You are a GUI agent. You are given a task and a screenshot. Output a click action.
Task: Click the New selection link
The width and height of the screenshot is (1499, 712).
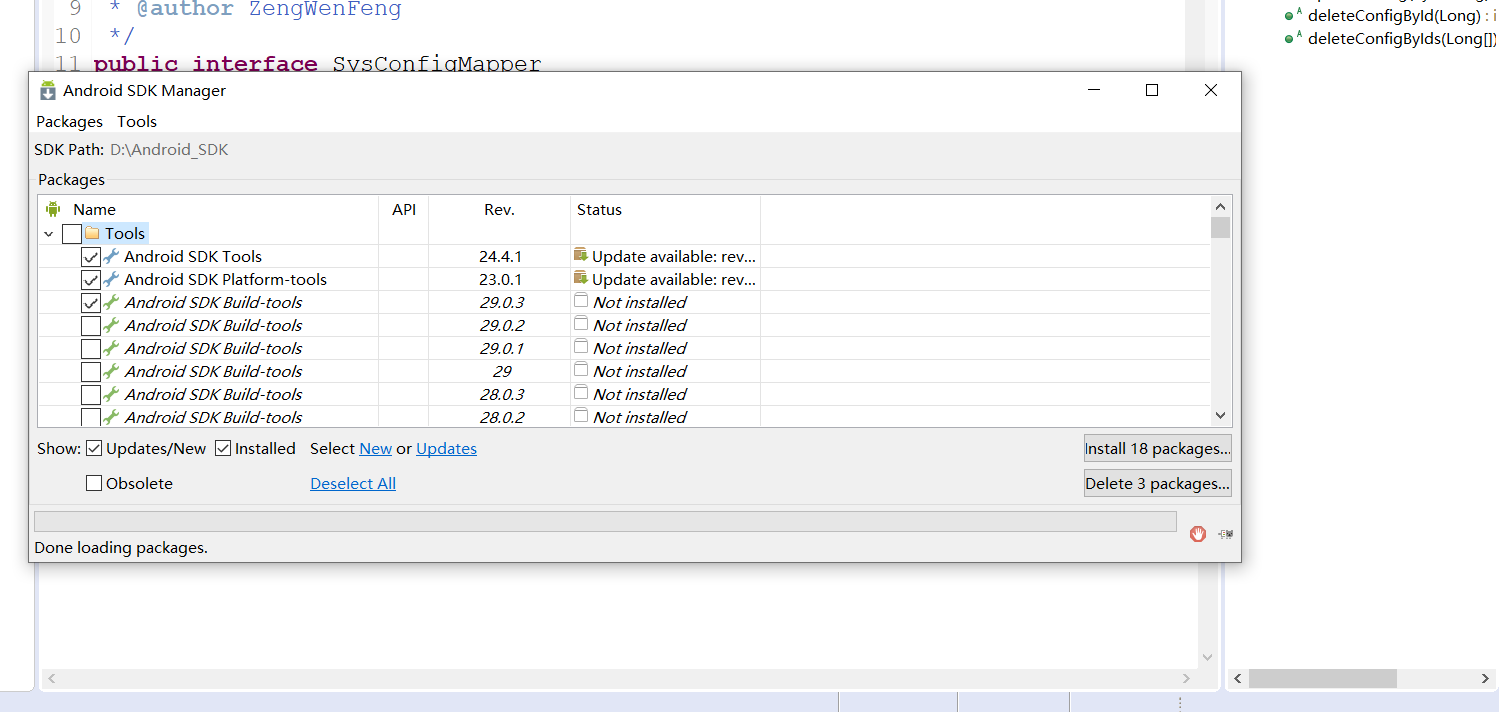point(375,448)
